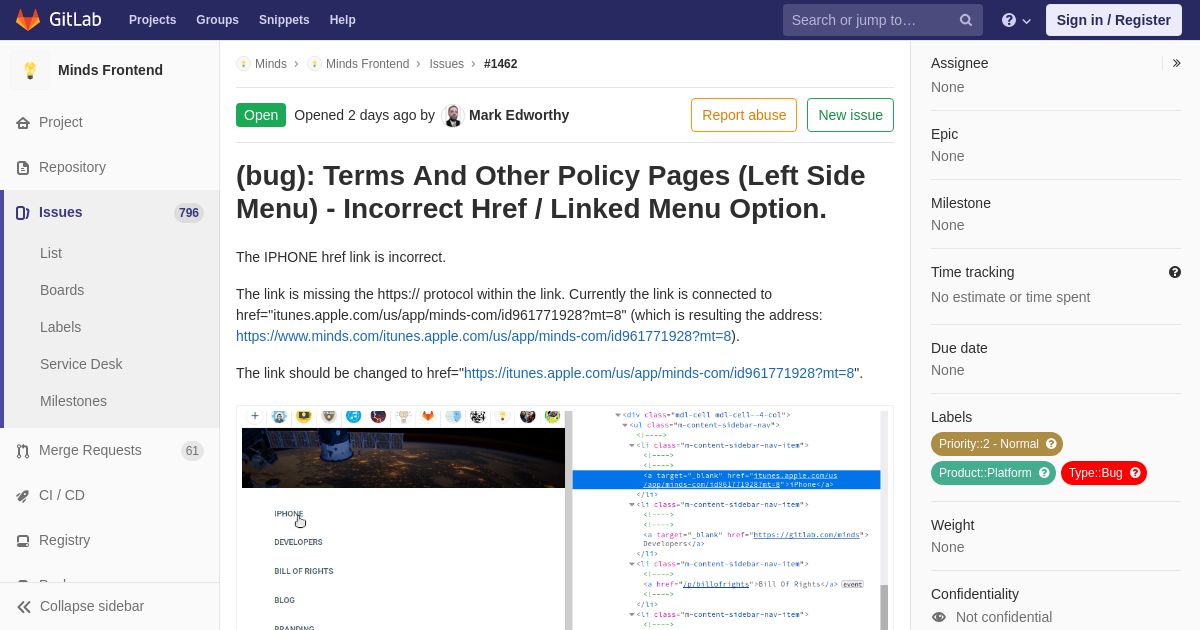Click the search magnifier icon

[966, 20]
